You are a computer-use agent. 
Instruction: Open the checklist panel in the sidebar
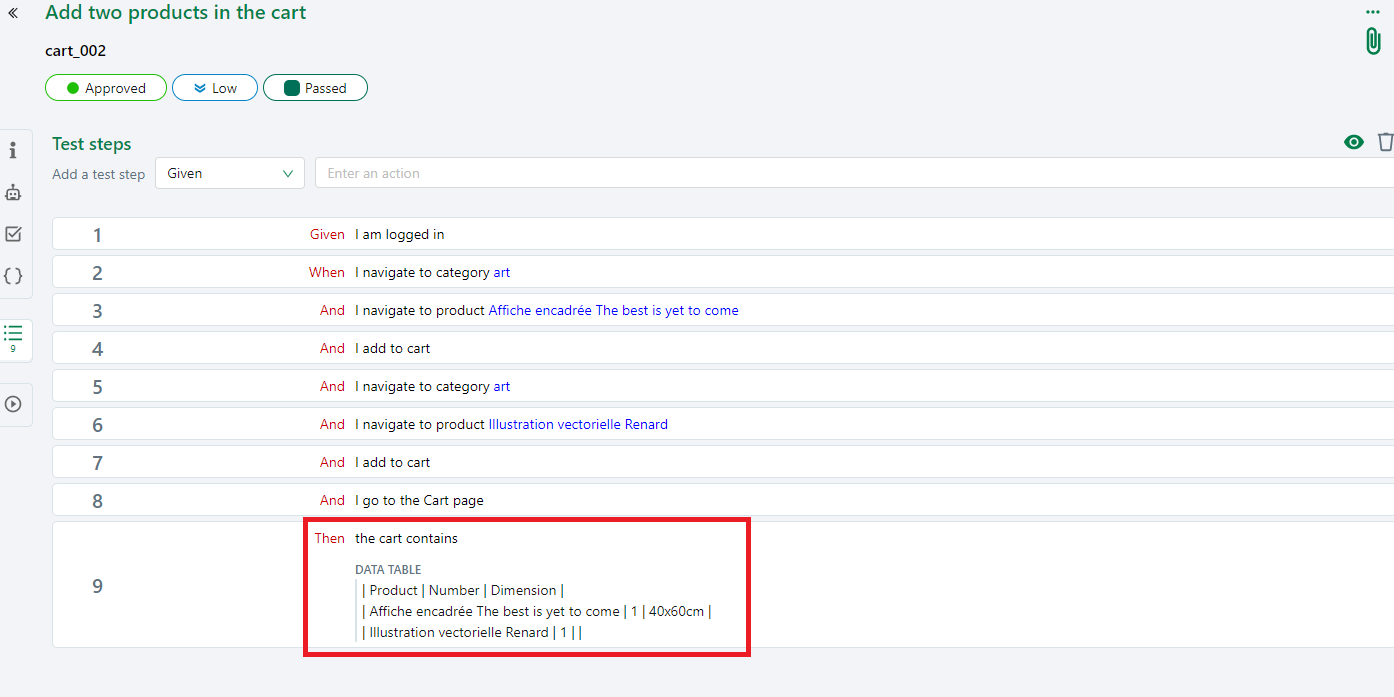pyautogui.click(x=13, y=233)
